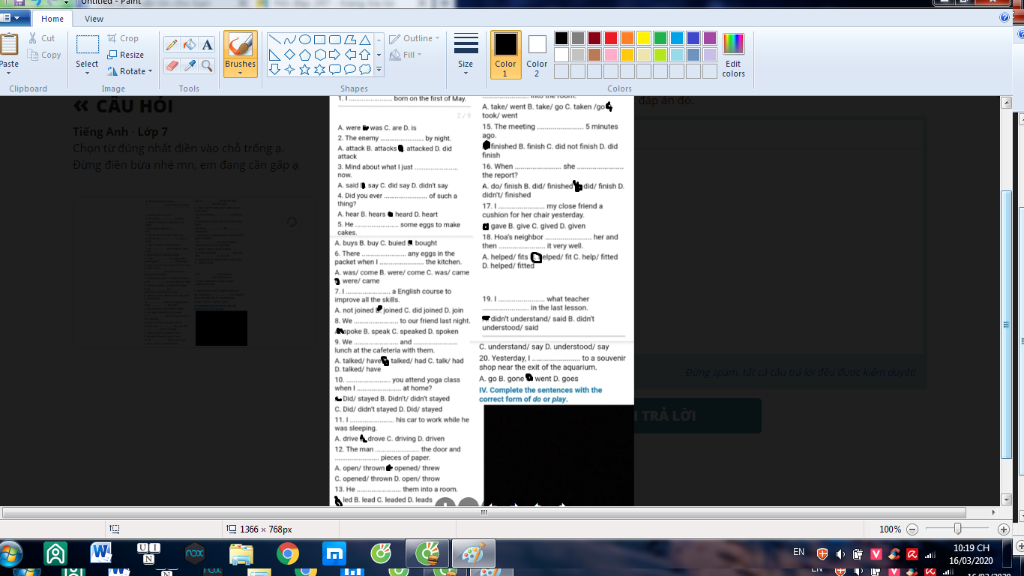Click the Cut scissors button

tap(42, 39)
